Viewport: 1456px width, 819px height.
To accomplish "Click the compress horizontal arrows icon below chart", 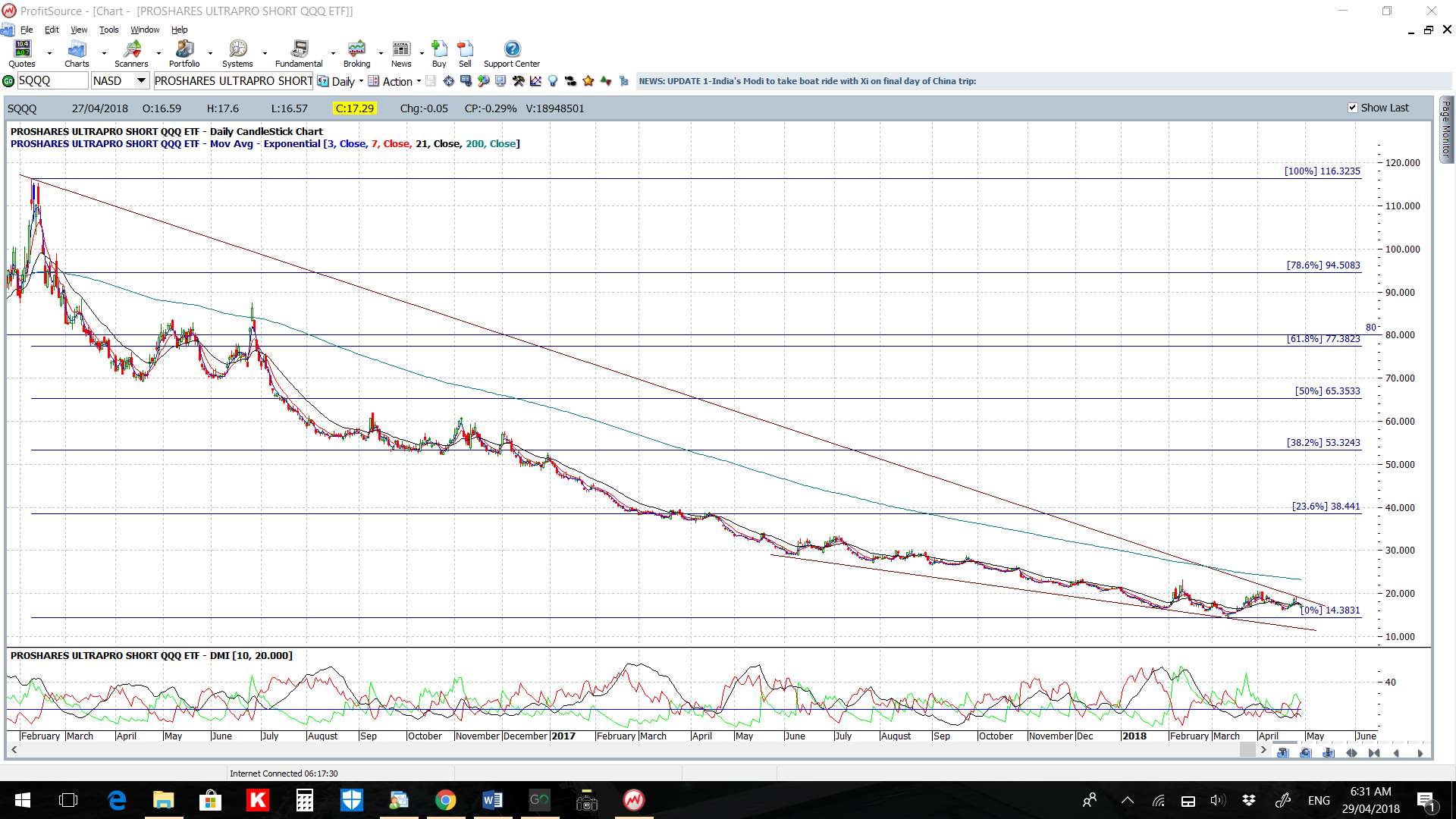I will click(x=1374, y=752).
